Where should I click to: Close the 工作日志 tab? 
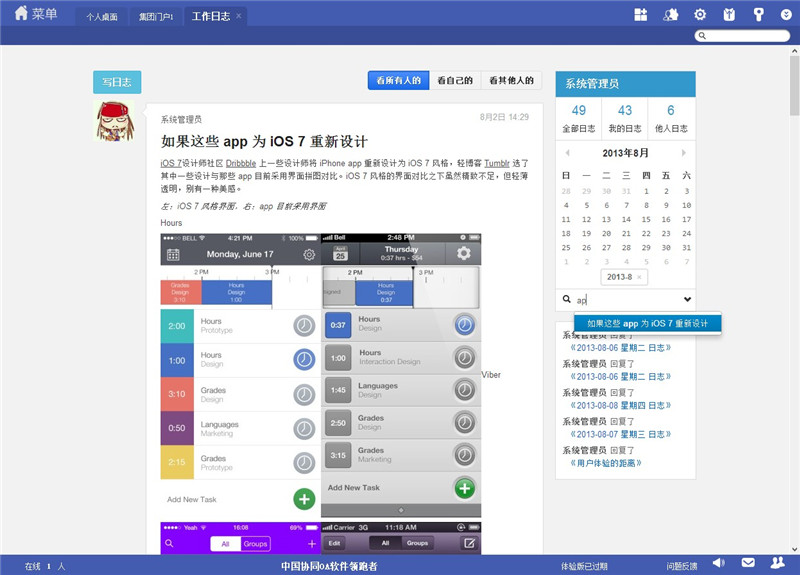click(x=238, y=16)
